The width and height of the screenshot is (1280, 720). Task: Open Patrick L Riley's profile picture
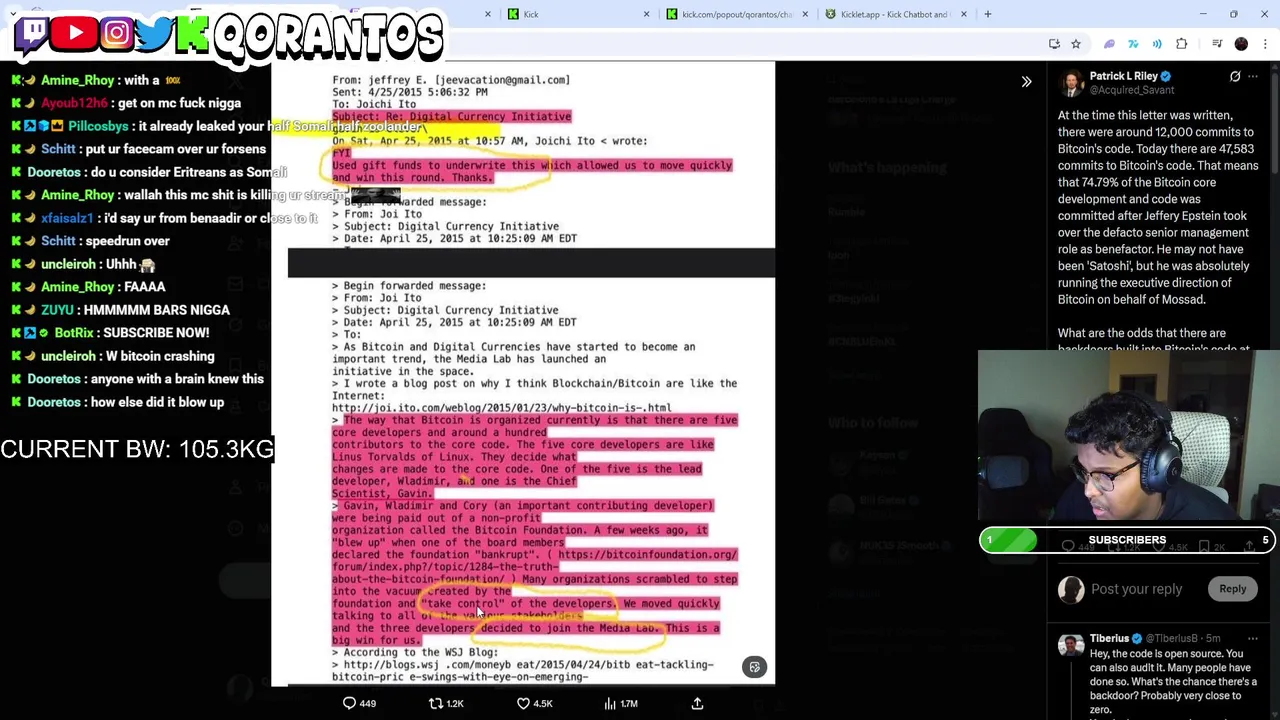tap(1071, 83)
